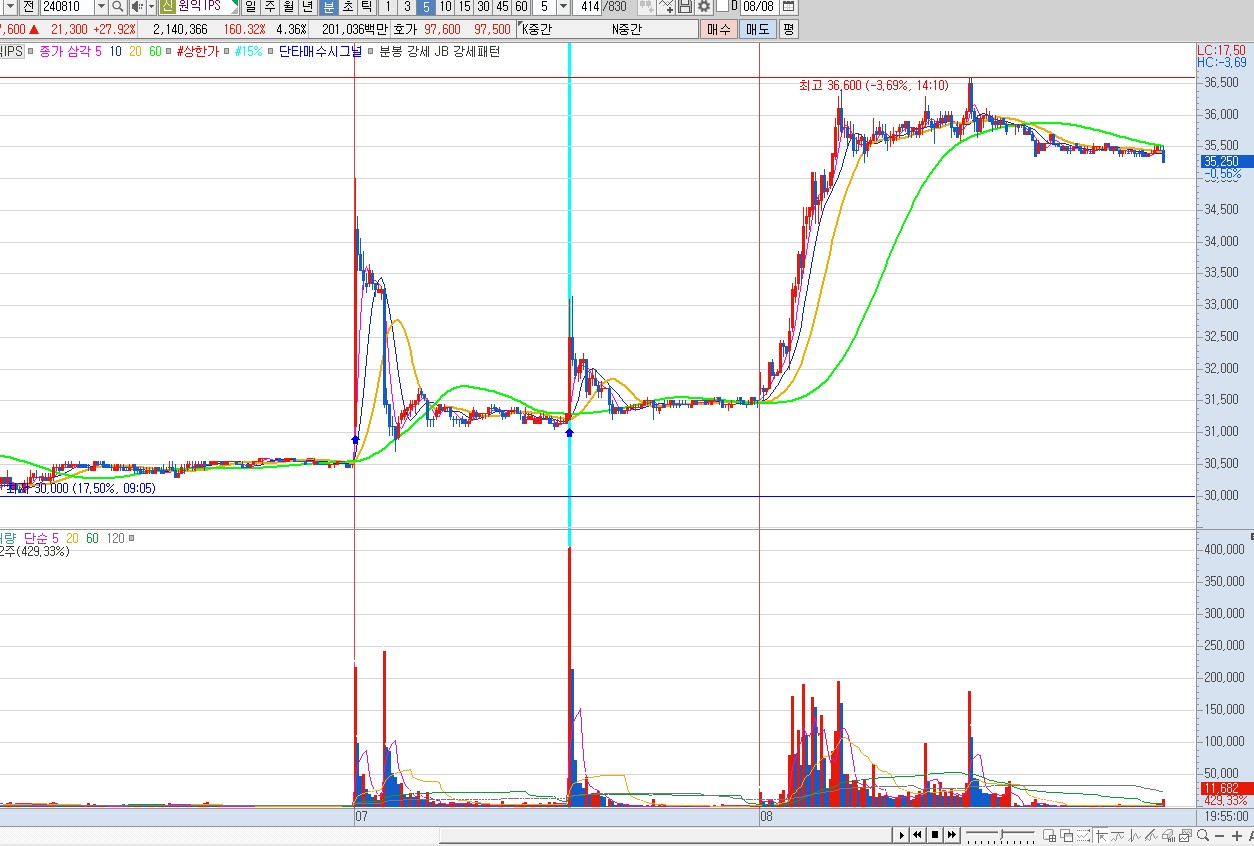Image resolution: width=1254 pixels, height=846 pixels.
Task: Set interval to 15 minutes
Action: click(x=464, y=7)
